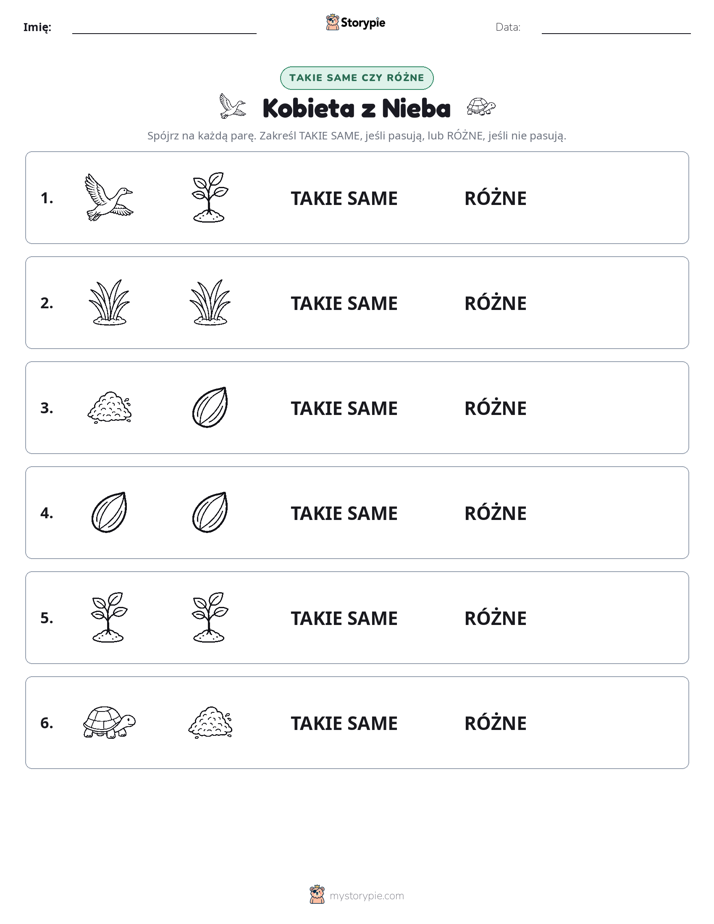Screen dimensions: 714x924
Task: Click the seedling picture in row 1
Action: point(210,197)
